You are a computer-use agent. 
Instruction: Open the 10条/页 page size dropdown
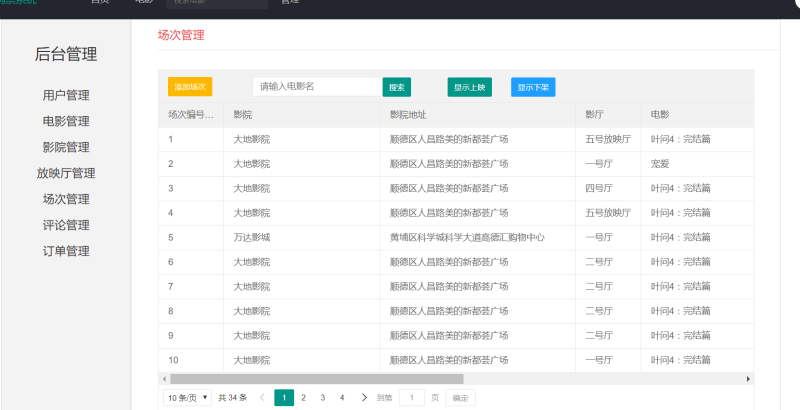point(187,398)
